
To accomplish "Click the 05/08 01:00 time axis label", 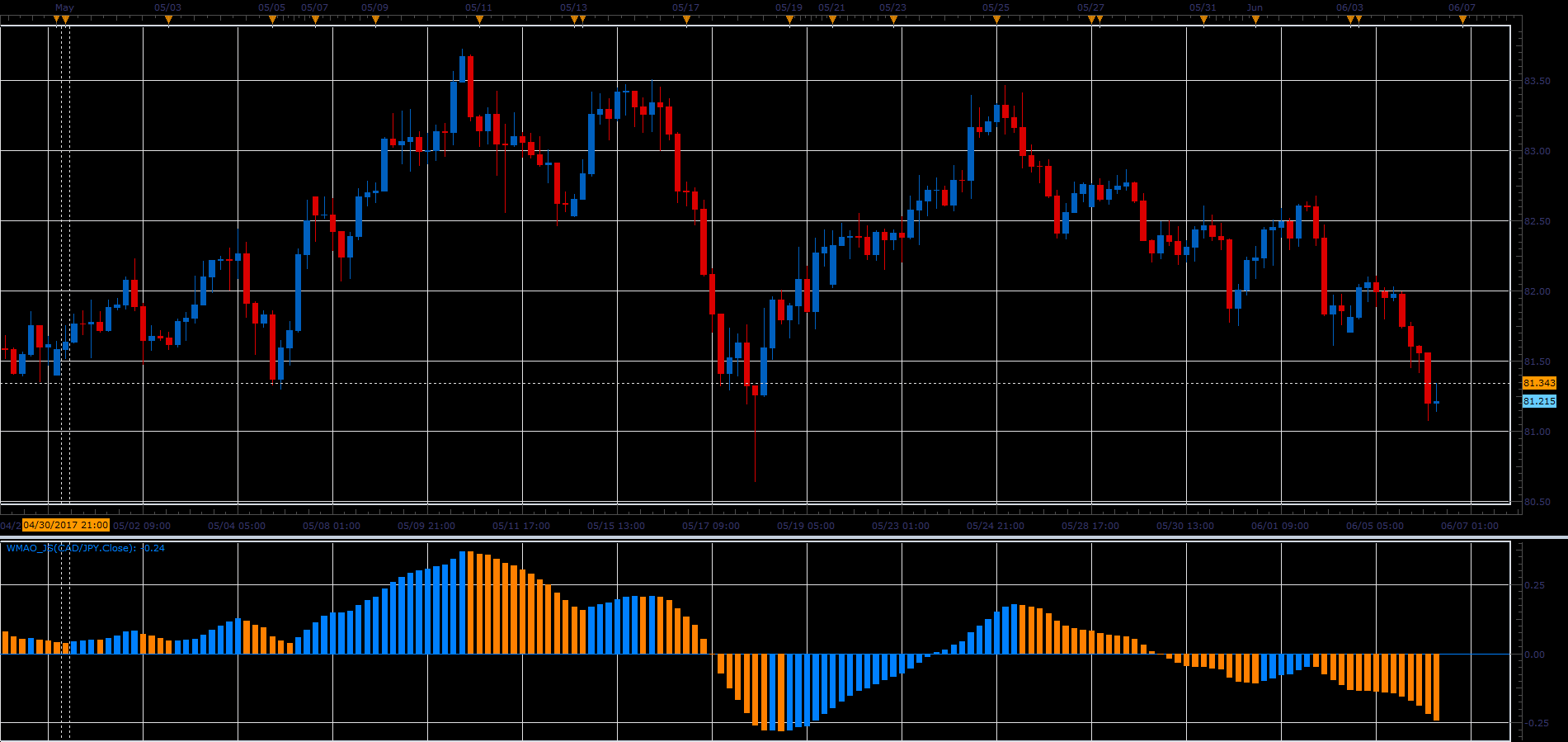I will point(332,526).
